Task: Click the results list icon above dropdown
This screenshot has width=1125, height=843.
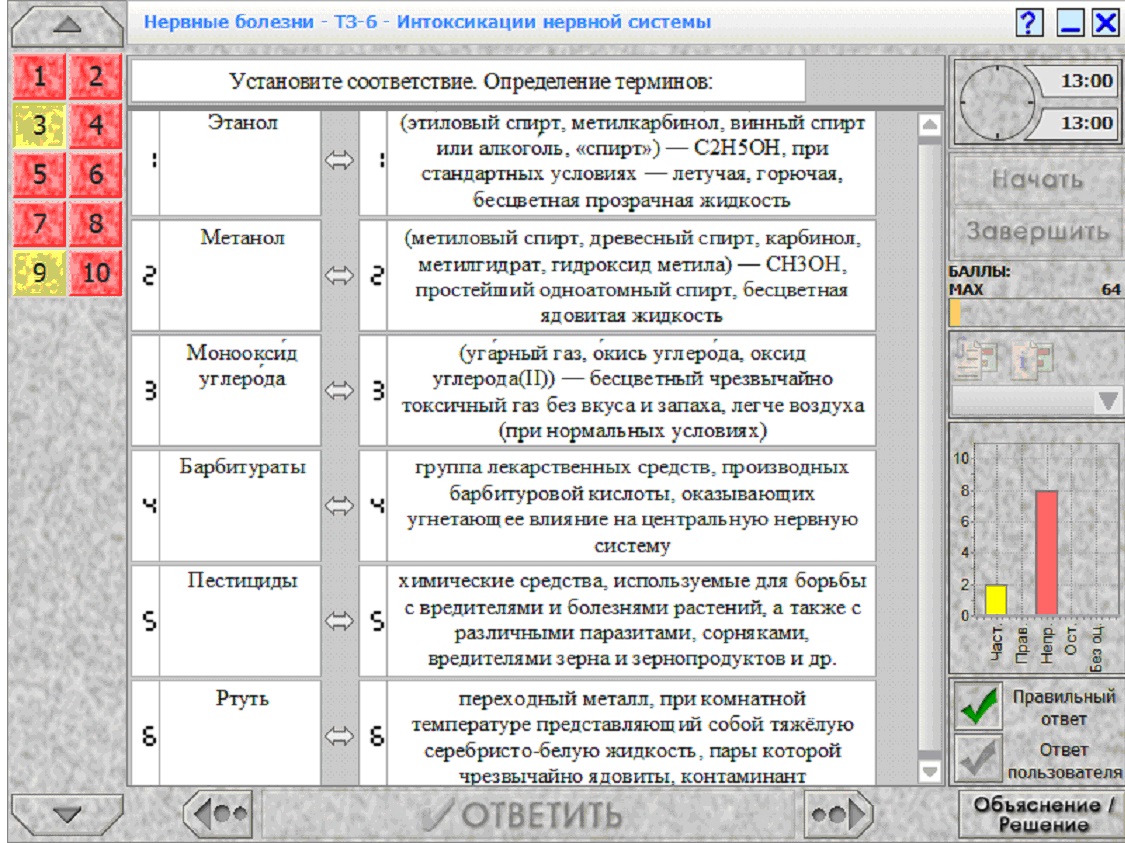Action: click(976, 357)
